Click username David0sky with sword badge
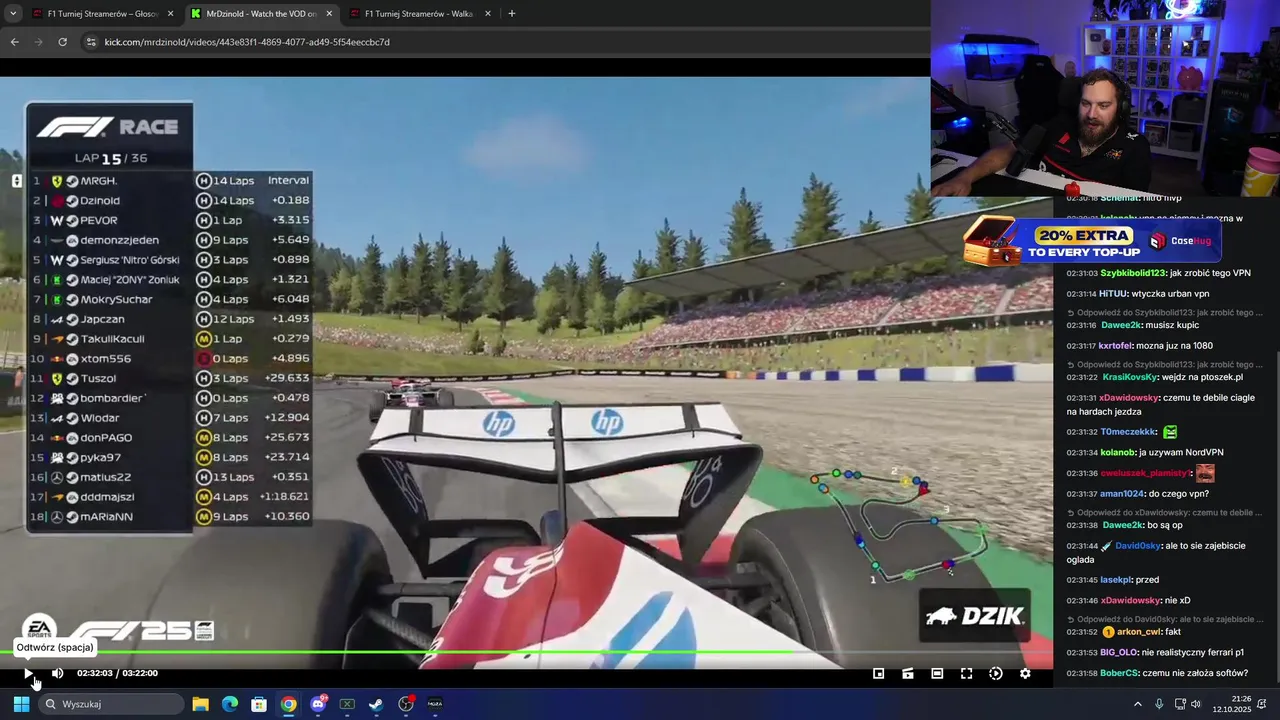Screen dimensions: 1280x720 coord(1138,547)
